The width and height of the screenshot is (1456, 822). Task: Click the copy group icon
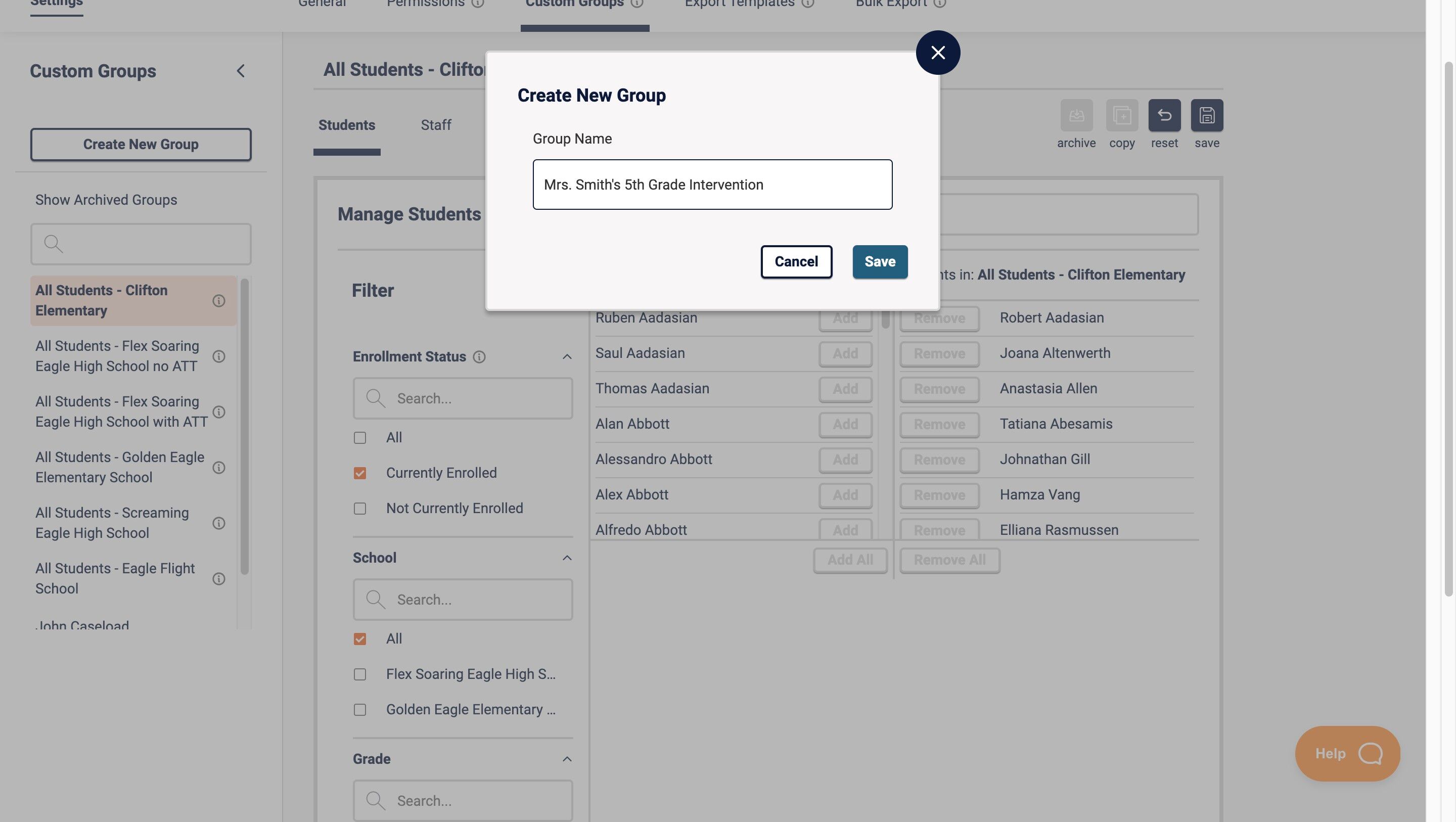click(x=1121, y=115)
